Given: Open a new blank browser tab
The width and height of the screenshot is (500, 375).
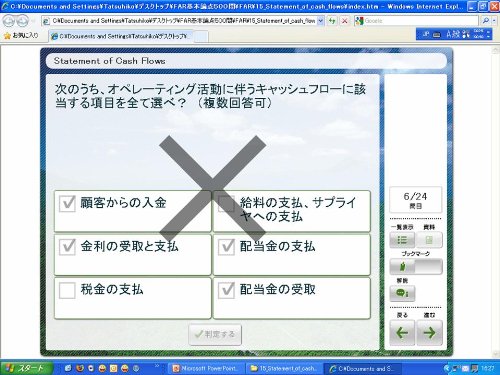Looking at the screenshot, I should tap(201, 37).
